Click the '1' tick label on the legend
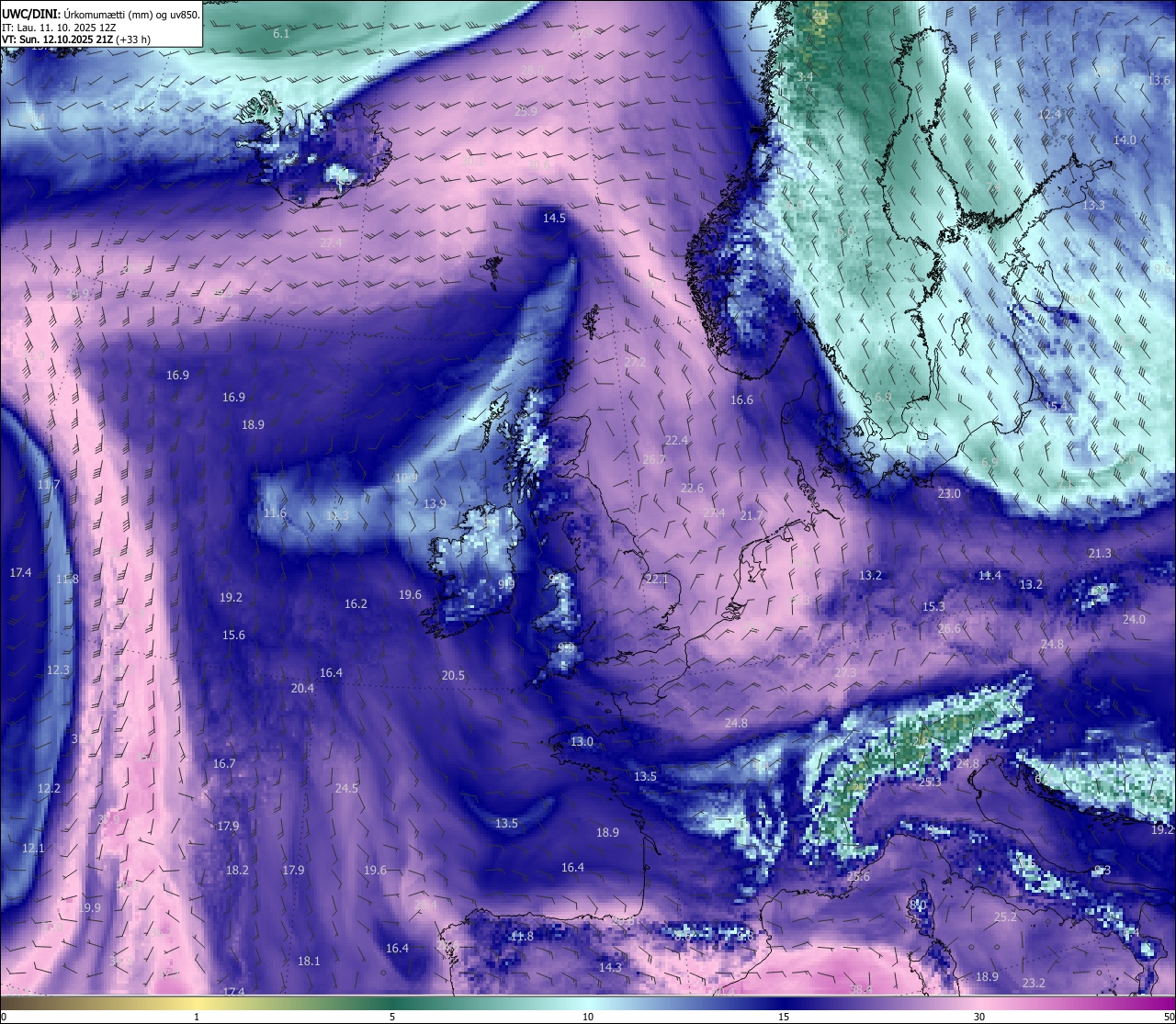The image size is (1176, 1024). tap(197, 1017)
